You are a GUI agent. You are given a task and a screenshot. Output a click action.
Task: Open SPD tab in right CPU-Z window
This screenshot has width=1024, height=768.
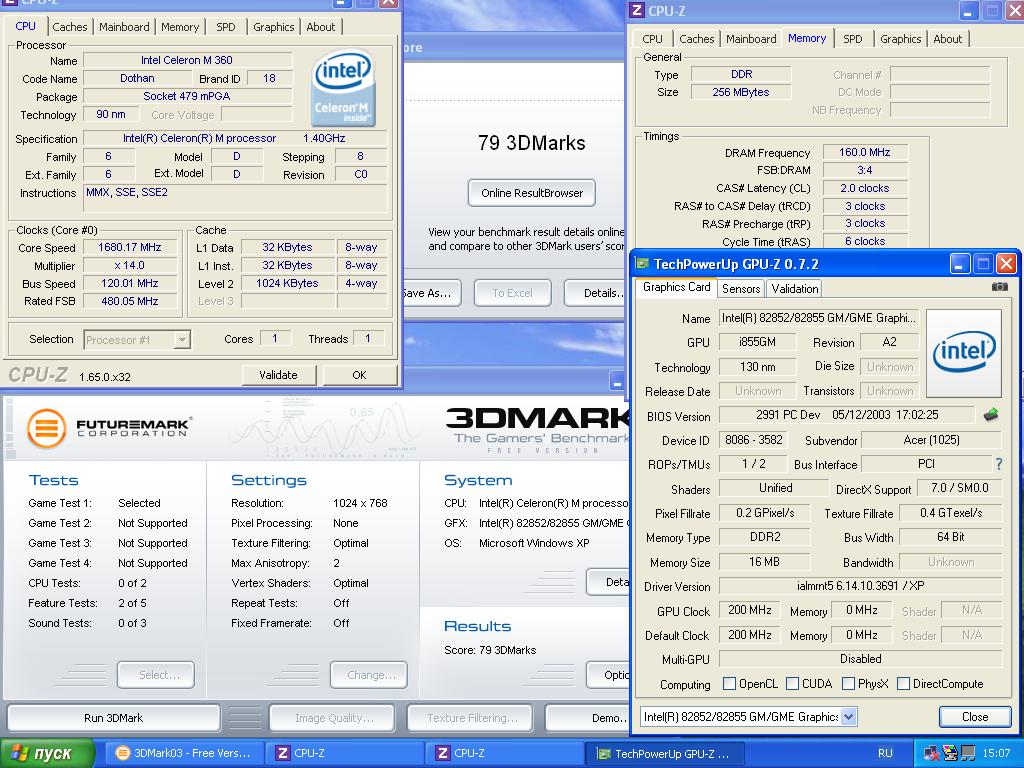(852, 39)
